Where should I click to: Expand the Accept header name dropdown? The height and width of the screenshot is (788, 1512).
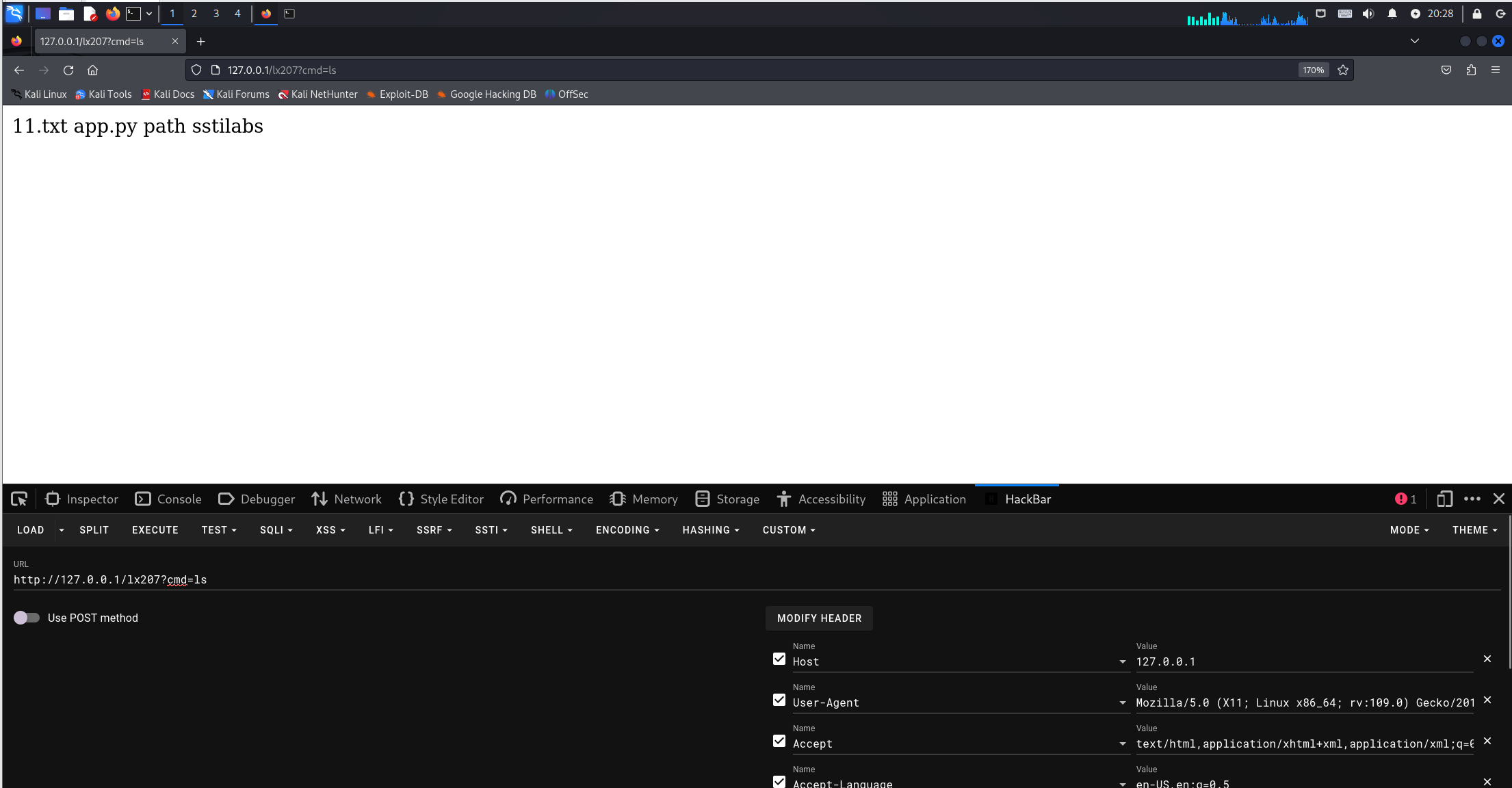pyautogui.click(x=1123, y=744)
